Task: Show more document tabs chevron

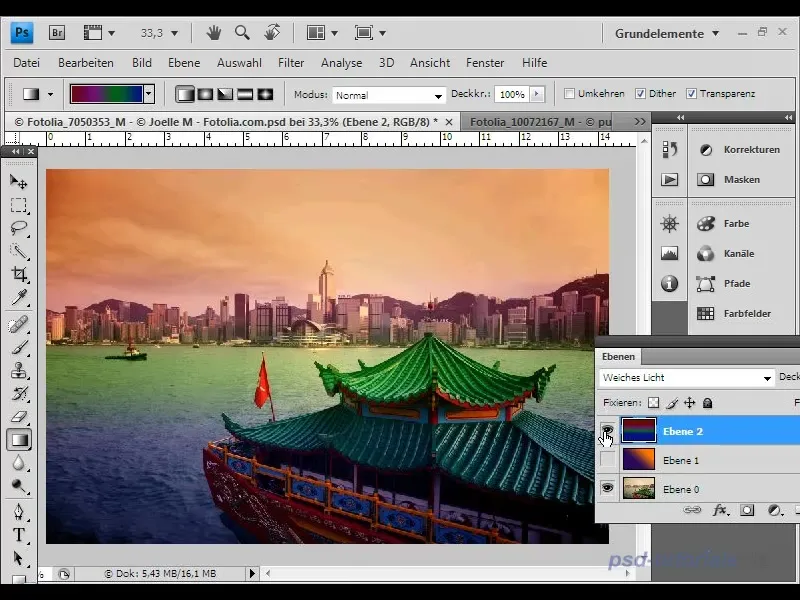Action: (x=640, y=121)
